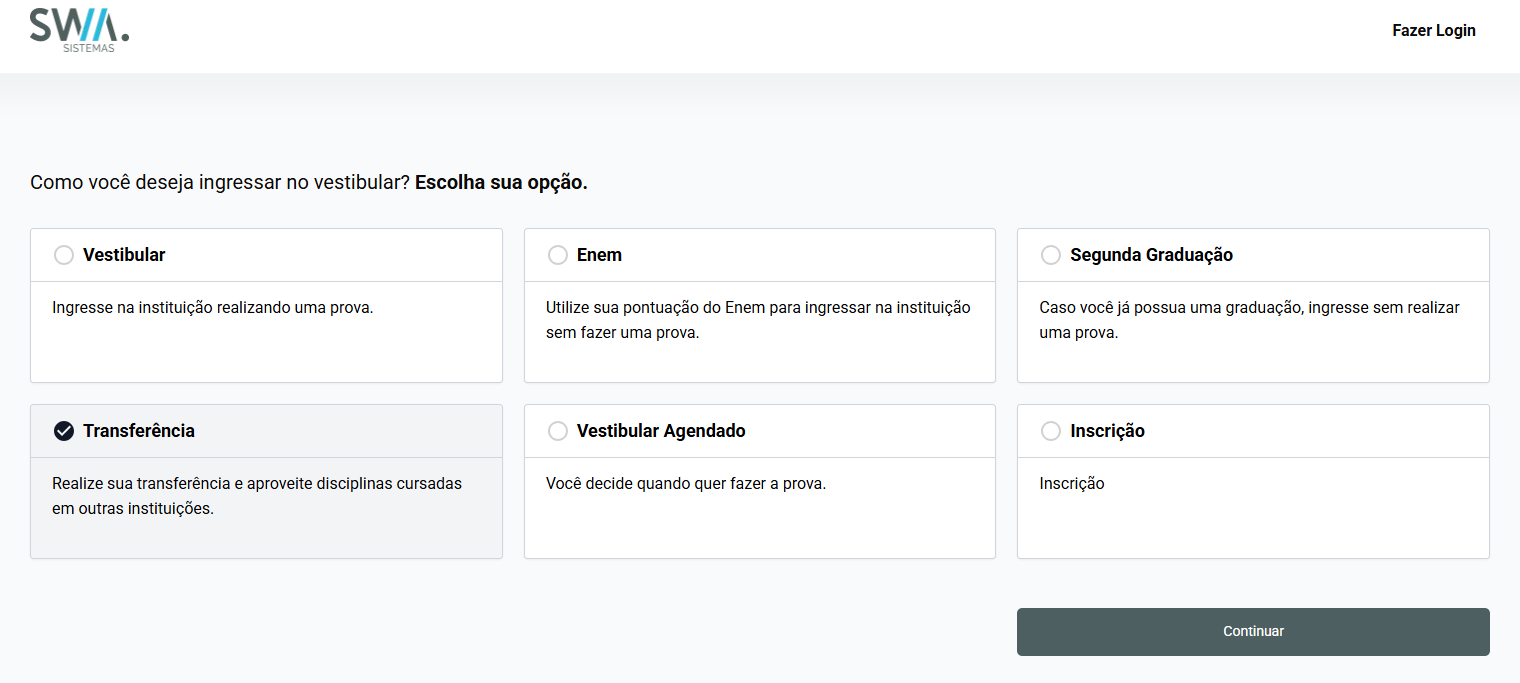Click the 'Ingresse na instituição realizando uma prova' description
Screen dimensions: 1520x683
point(213,308)
